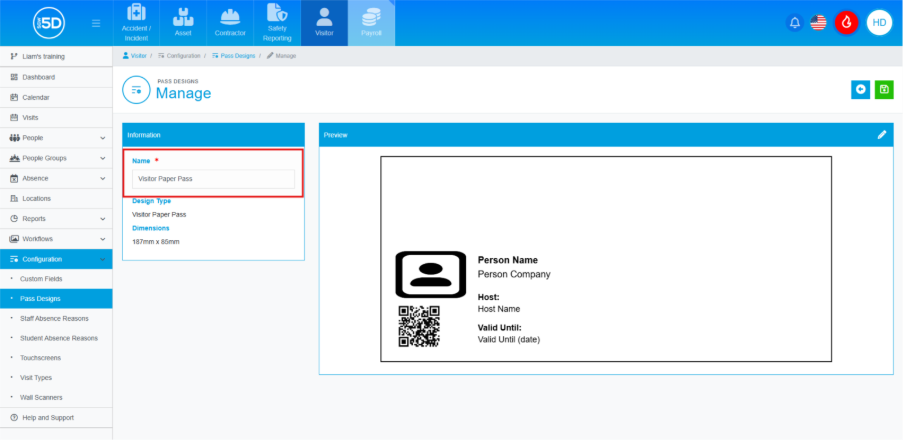This screenshot has width=903, height=441.
Task: Click the blue back arrow button
Action: (860, 90)
